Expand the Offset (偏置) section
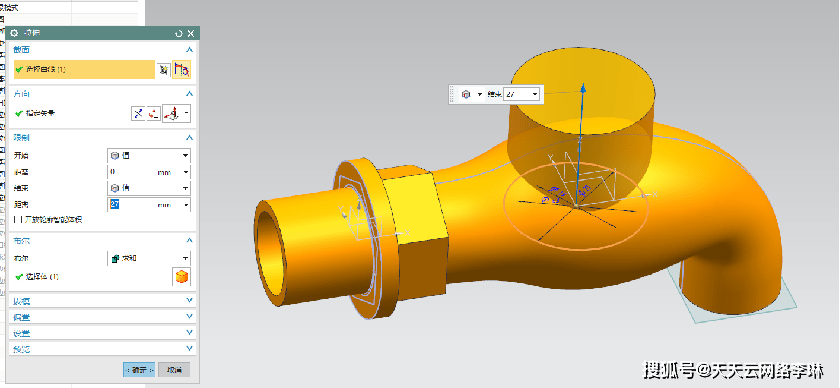 pos(102,317)
